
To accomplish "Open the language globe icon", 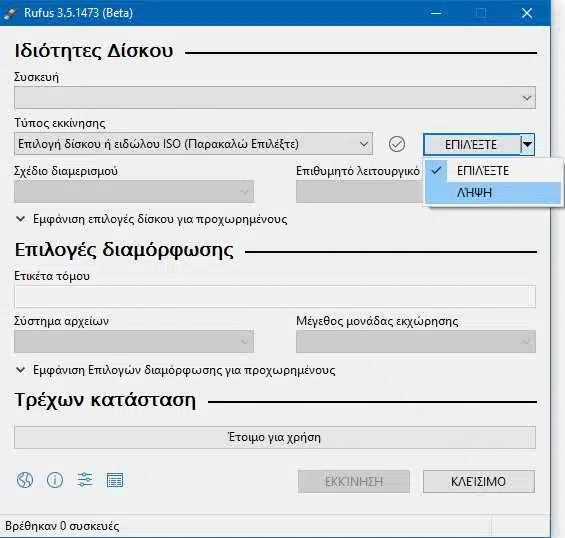I will pos(25,480).
